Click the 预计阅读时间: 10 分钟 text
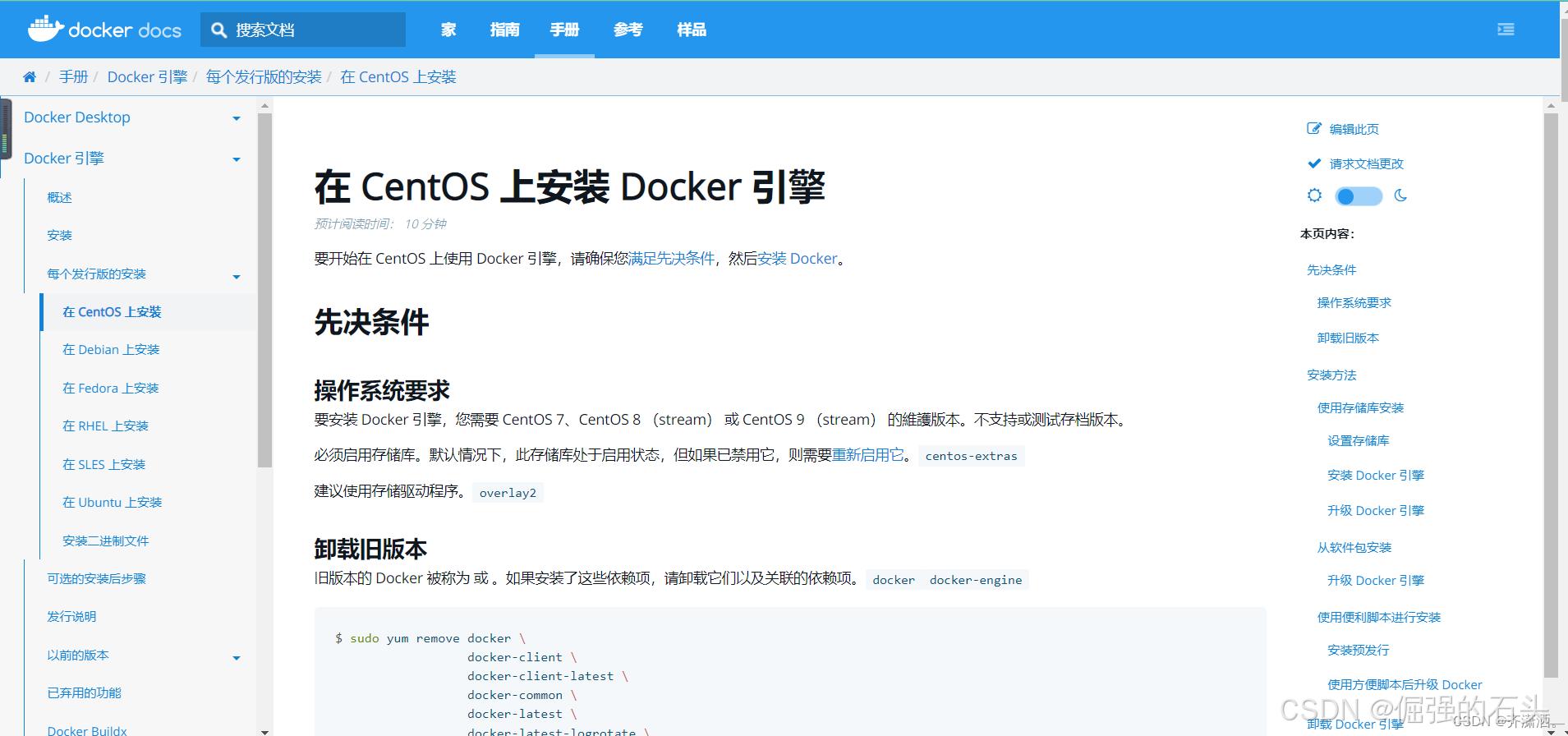The image size is (1568, 736). [x=380, y=224]
